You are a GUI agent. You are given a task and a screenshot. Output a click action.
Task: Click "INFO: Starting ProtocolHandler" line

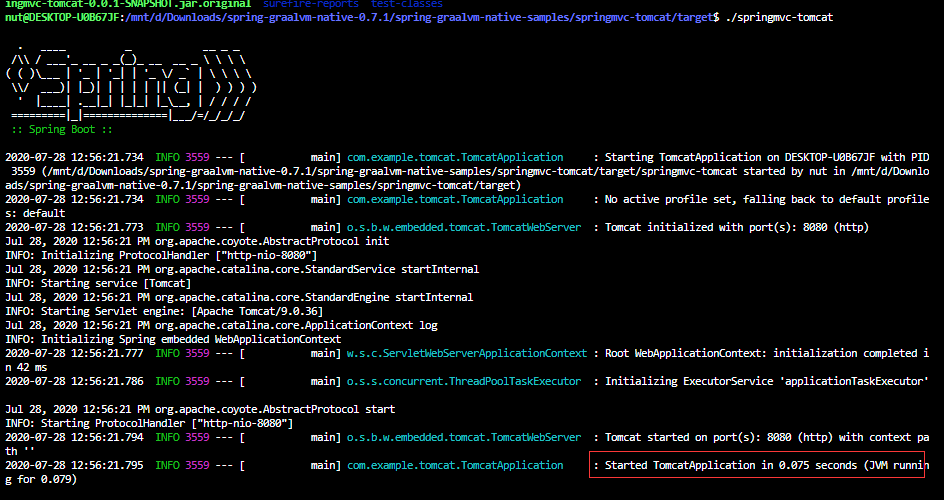pos(149,424)
